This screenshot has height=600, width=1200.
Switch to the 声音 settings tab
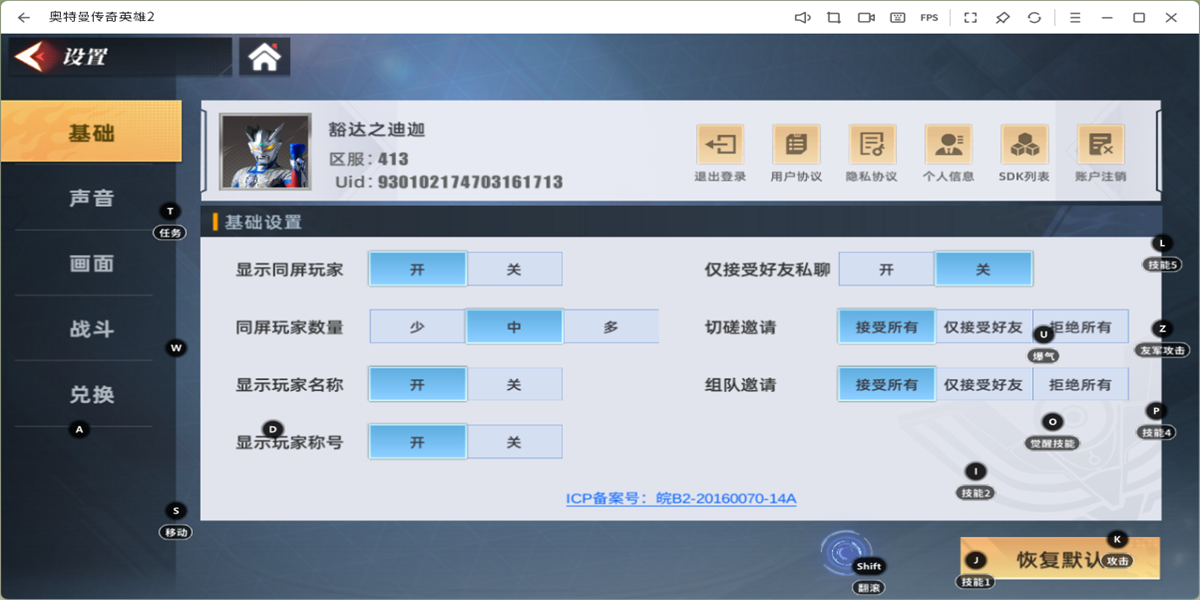point(91,198)
